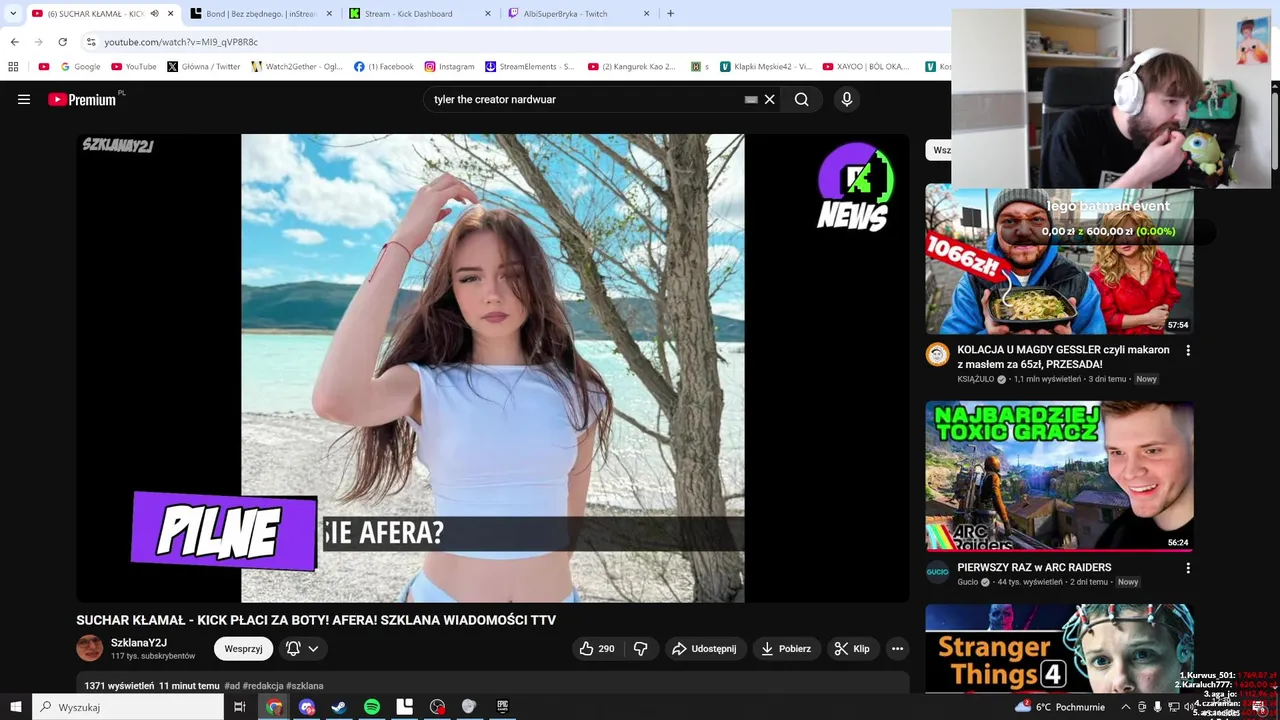The width and height of the screenshot is (1280, 720).
Task: Open the XAYOO | BÓL OKA bookmark
Action: pos(866,66)
